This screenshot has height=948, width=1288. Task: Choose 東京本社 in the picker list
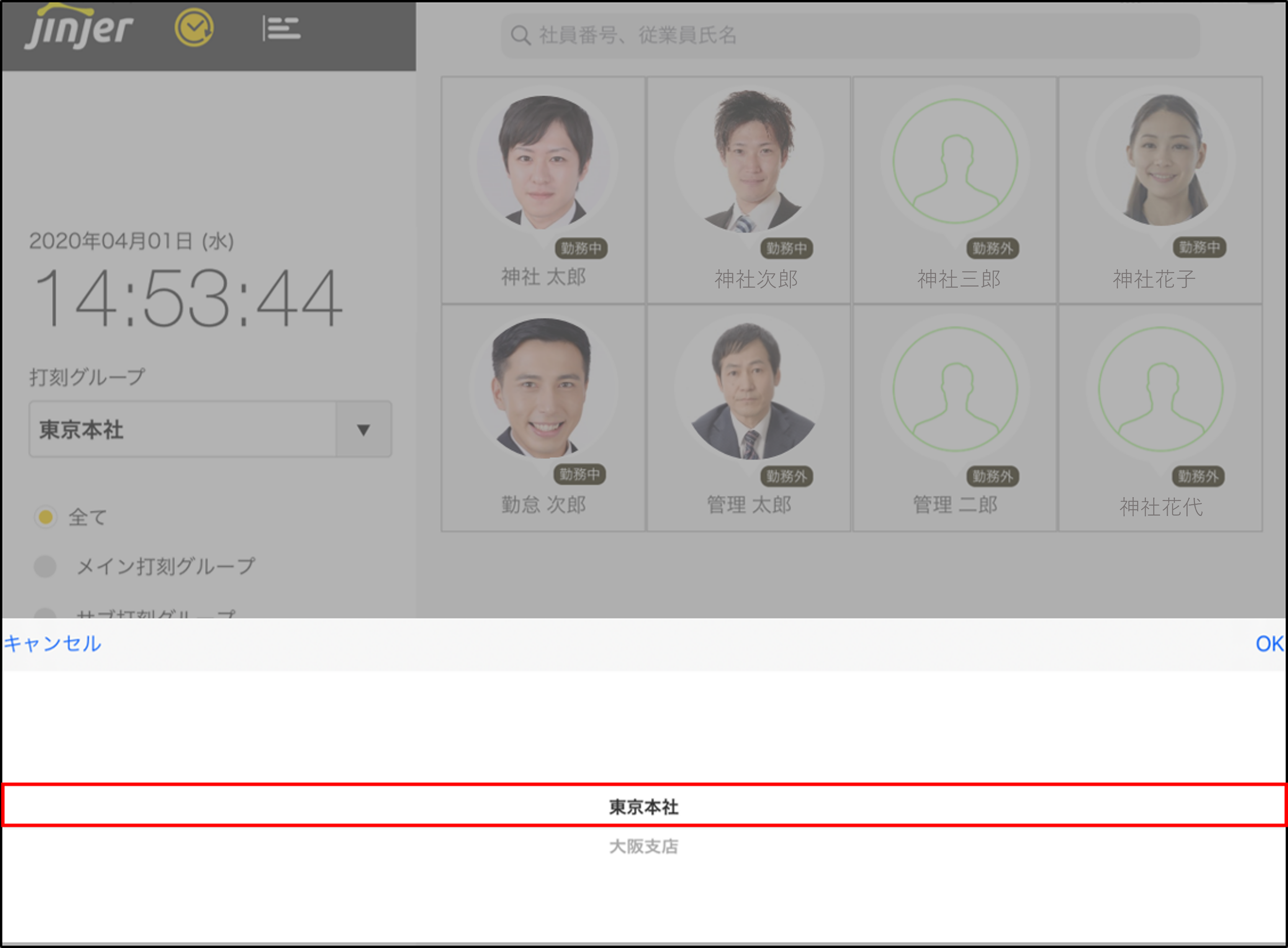[x=644, y=806]
